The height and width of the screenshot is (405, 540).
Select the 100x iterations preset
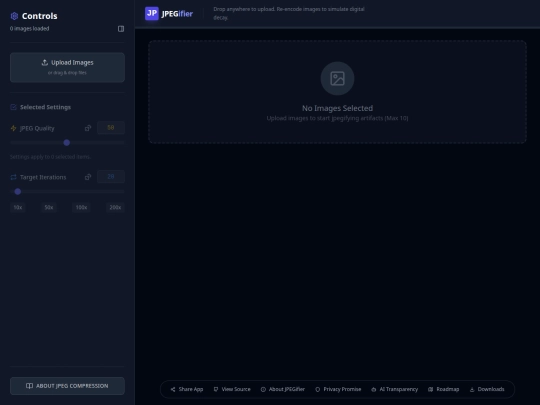(81, 207)
